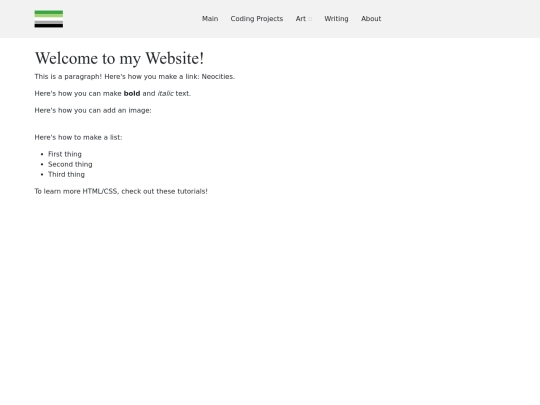Click the 'Welcome to my Website!' heading
The width and height of the screenshot is (540, 405).
[119, 58]
